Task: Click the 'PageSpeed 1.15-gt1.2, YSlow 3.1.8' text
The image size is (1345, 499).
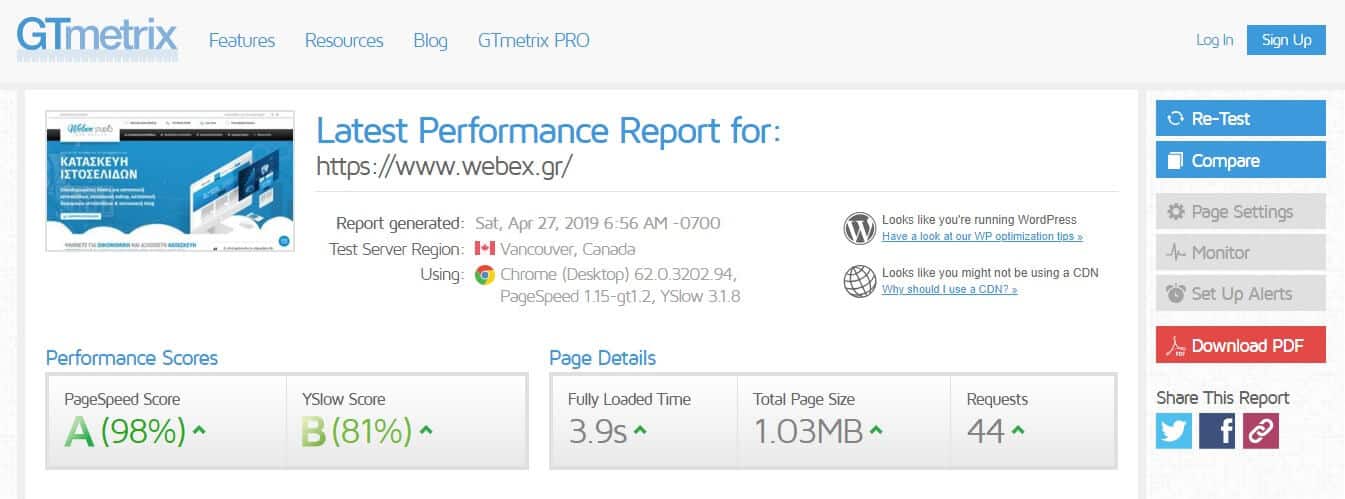Action: pos(620,297)
